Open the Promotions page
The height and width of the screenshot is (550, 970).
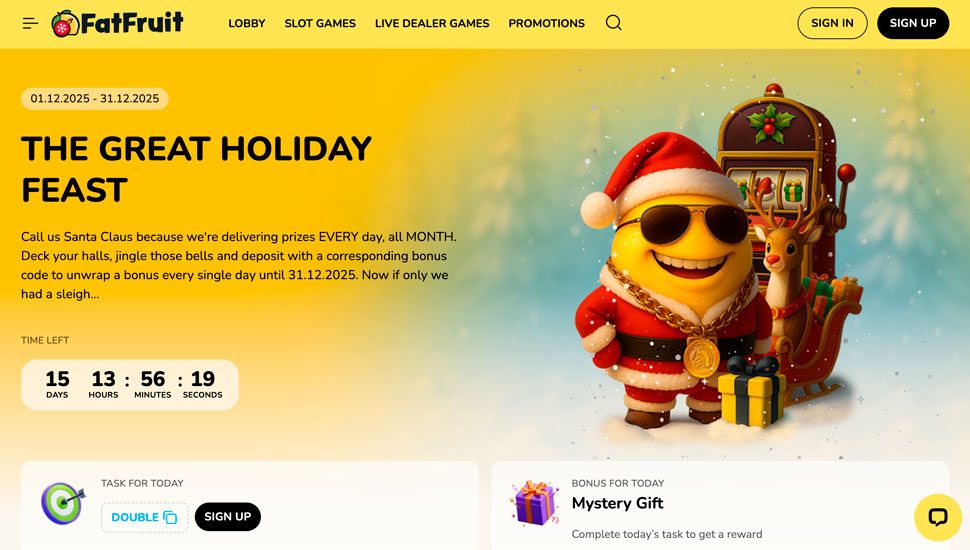[x=546, y=24]
